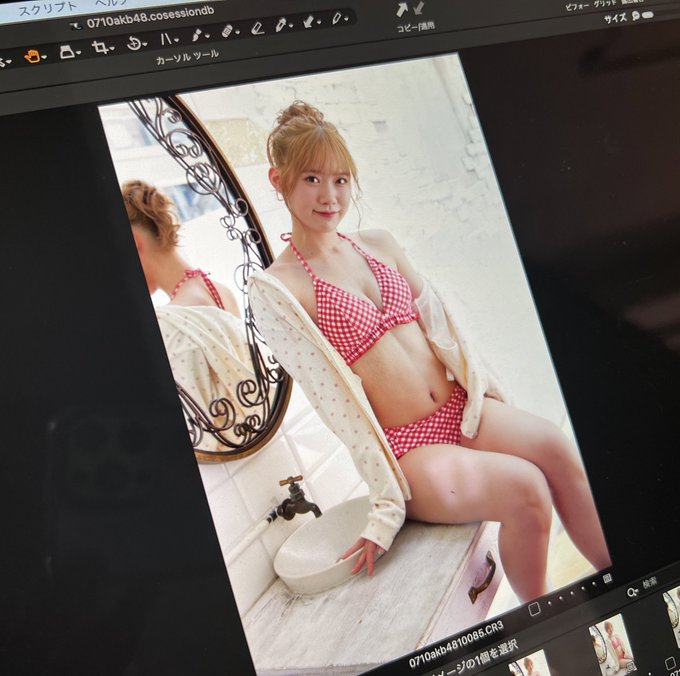Click the グリッド toolbar item
This screenshot has height=676, width=680.
605,3
